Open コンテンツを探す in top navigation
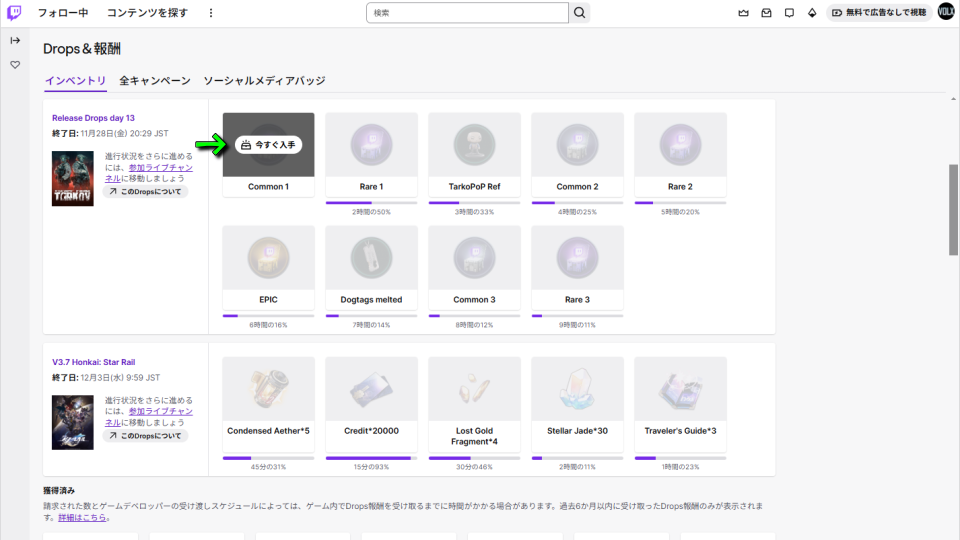The image size is (960, 540). [x=147, y=13]
